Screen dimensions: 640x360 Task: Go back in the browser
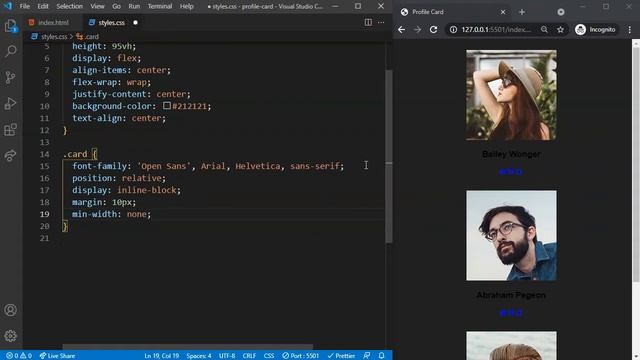tap(402, 29)
